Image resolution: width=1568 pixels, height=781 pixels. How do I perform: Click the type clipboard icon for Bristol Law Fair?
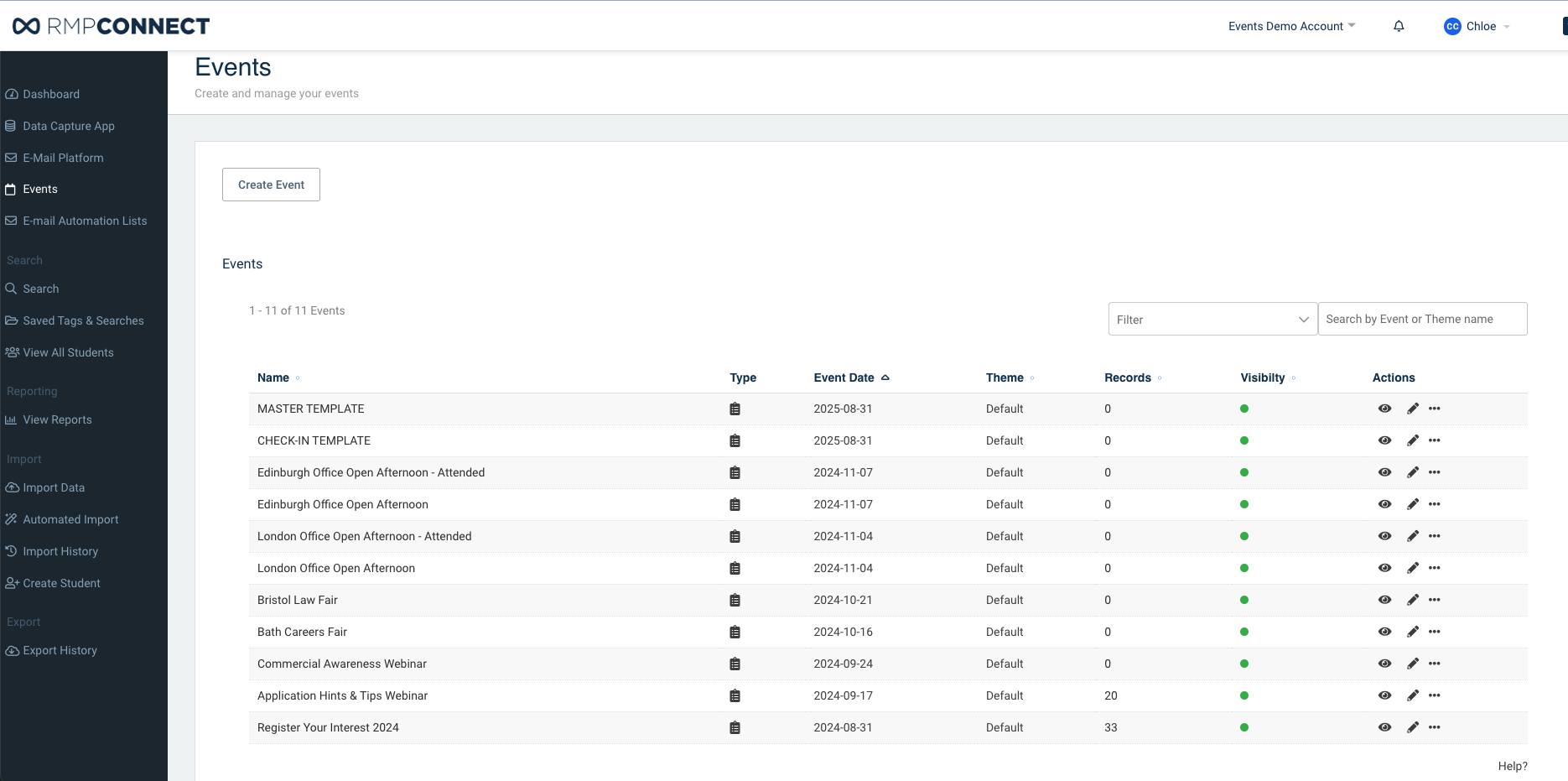[x=735, y=600]
